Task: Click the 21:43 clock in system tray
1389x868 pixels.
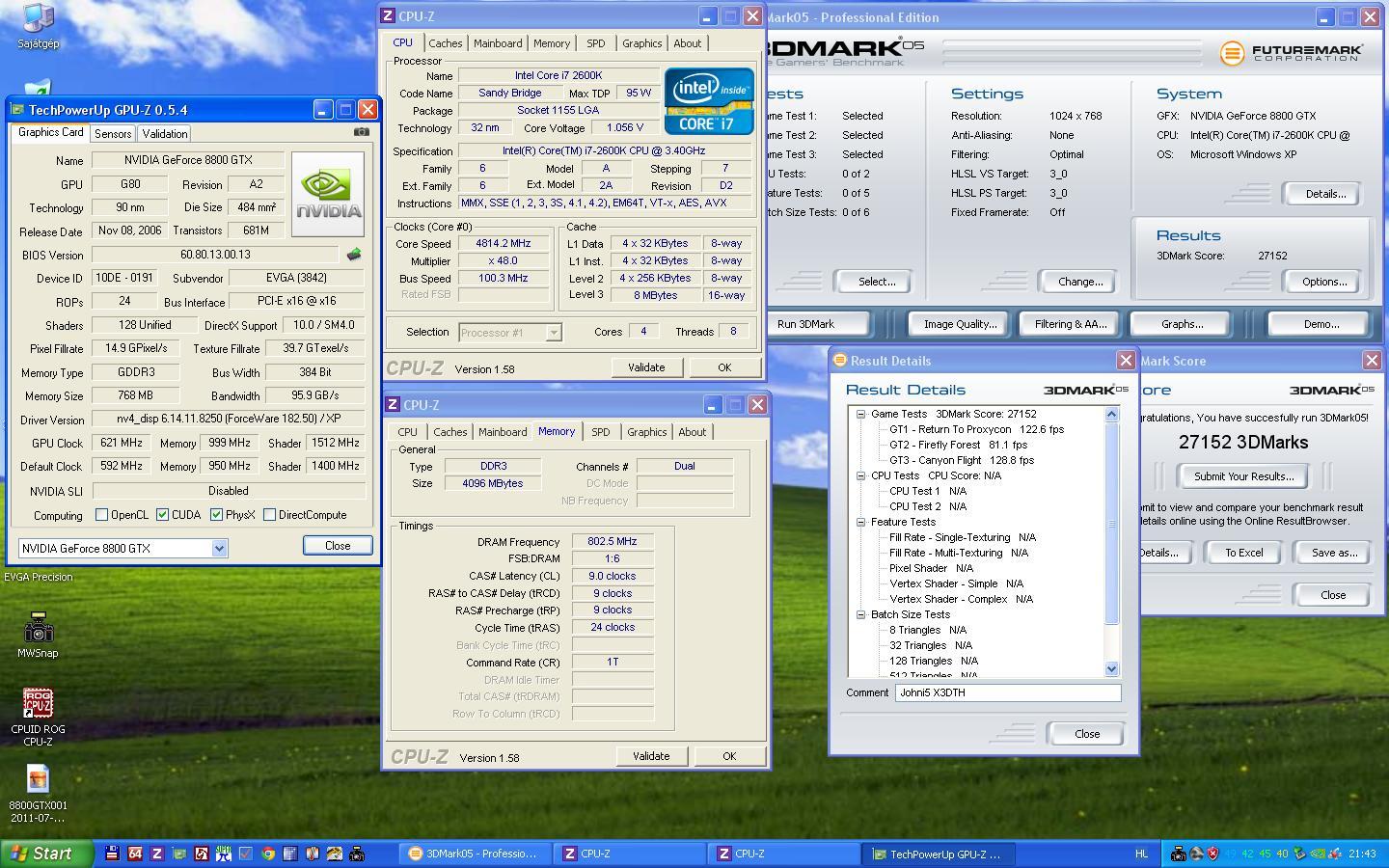Action: coord(1362,854)
